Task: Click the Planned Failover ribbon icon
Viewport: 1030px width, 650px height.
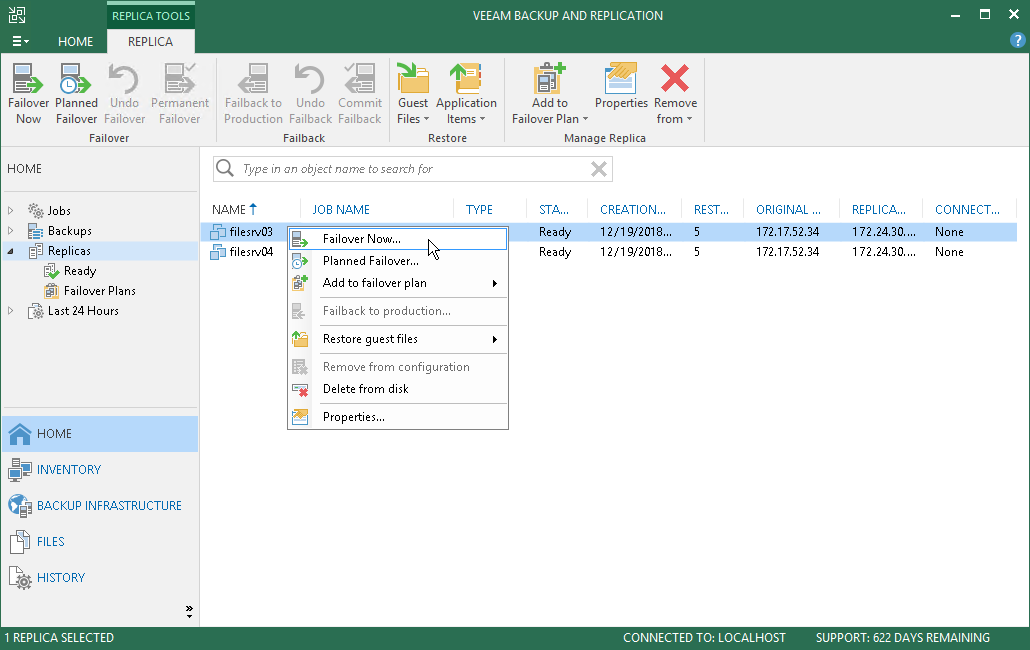Action: (x=76, y=93)
